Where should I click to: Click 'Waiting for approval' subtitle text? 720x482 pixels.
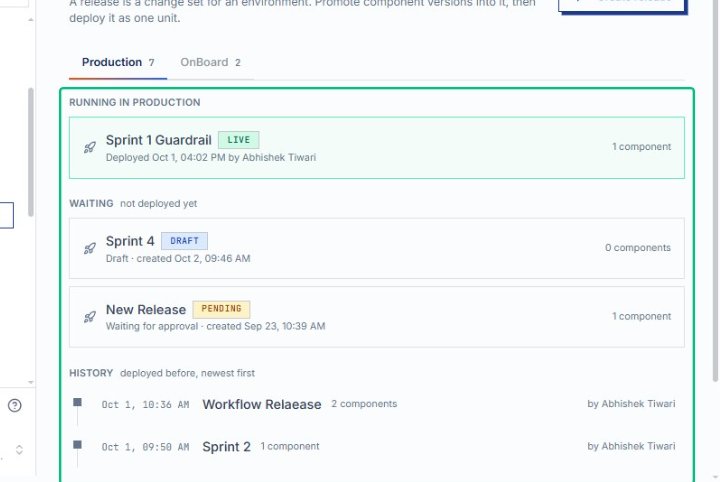point(152,326)
